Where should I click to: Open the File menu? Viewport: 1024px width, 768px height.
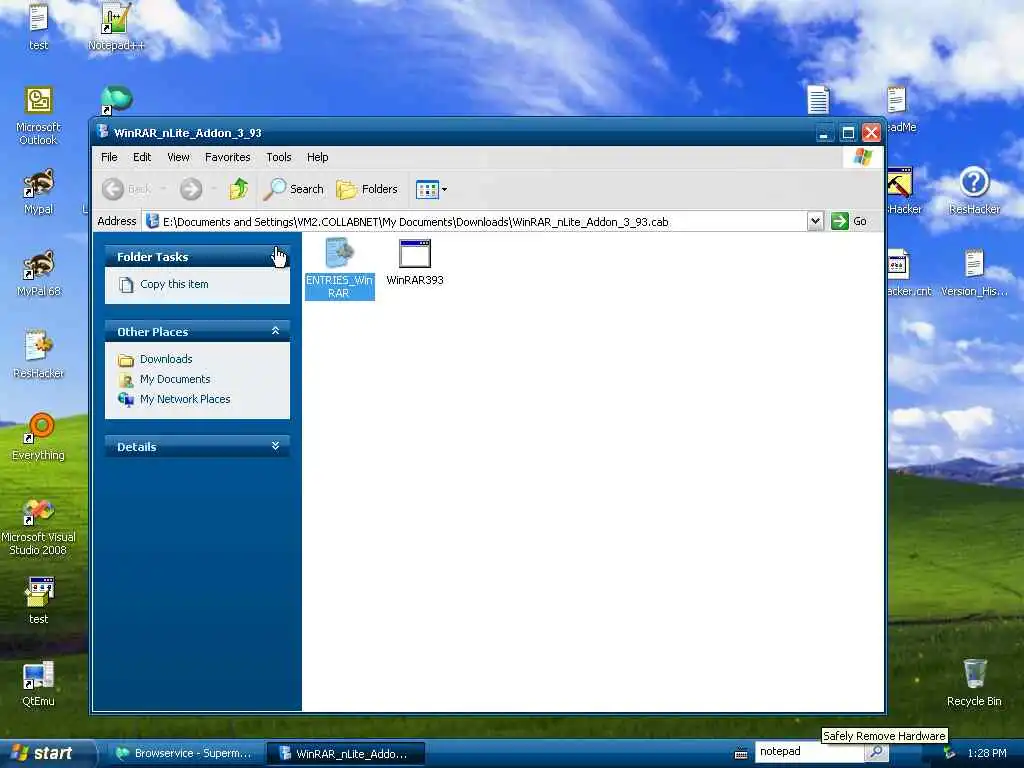coord(109,157)
